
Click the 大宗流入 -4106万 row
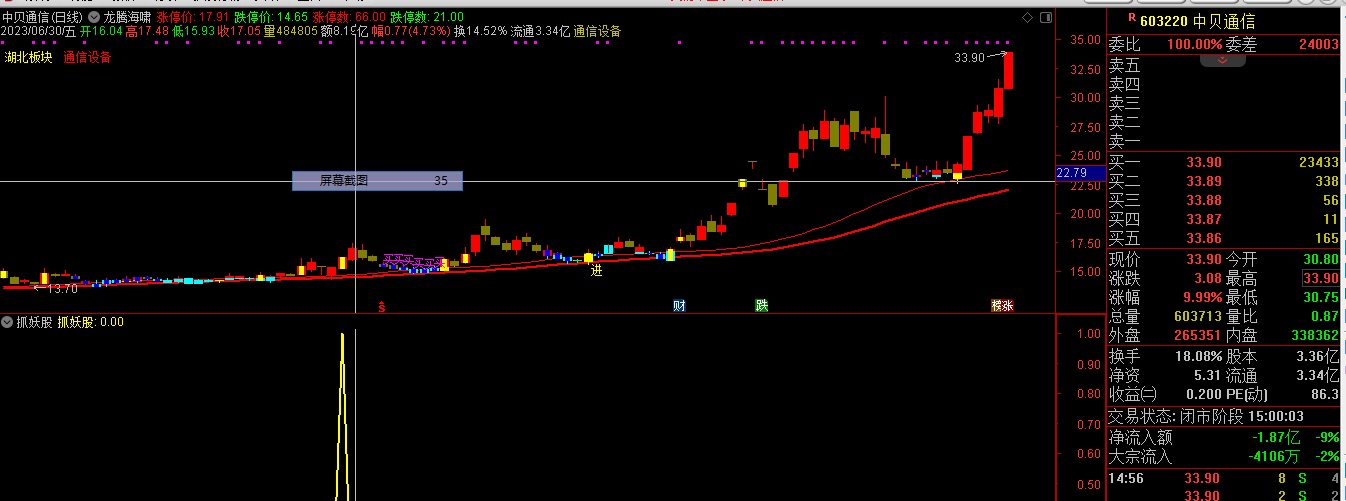point(1225,456)
